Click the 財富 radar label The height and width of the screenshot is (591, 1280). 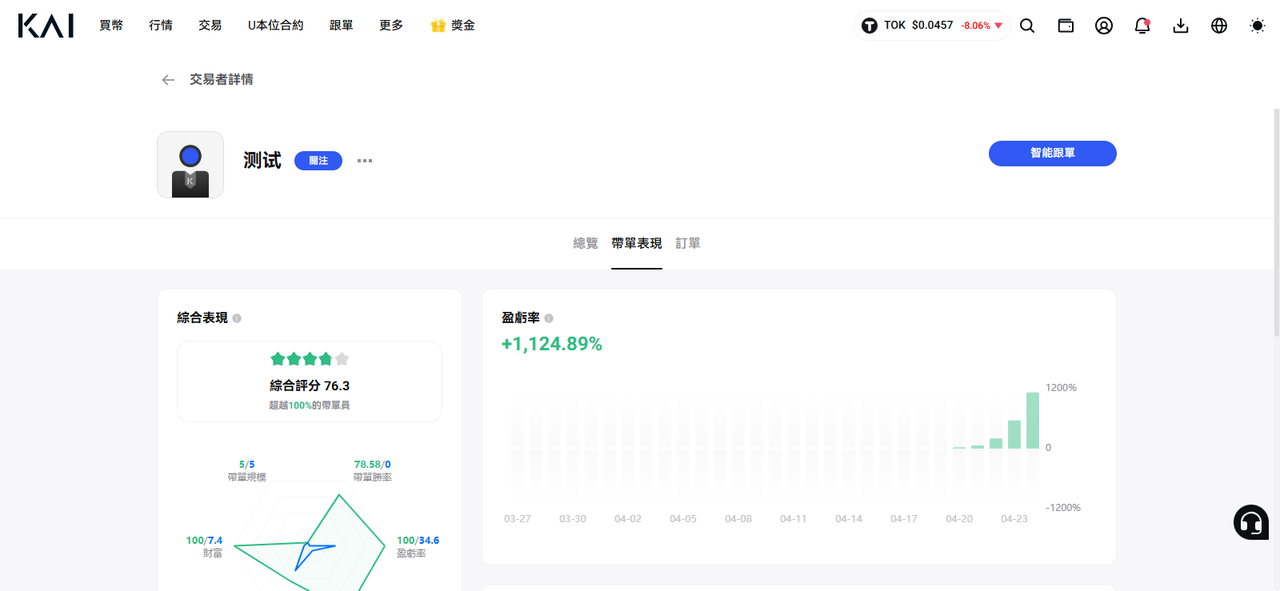(x=212, y=553)
